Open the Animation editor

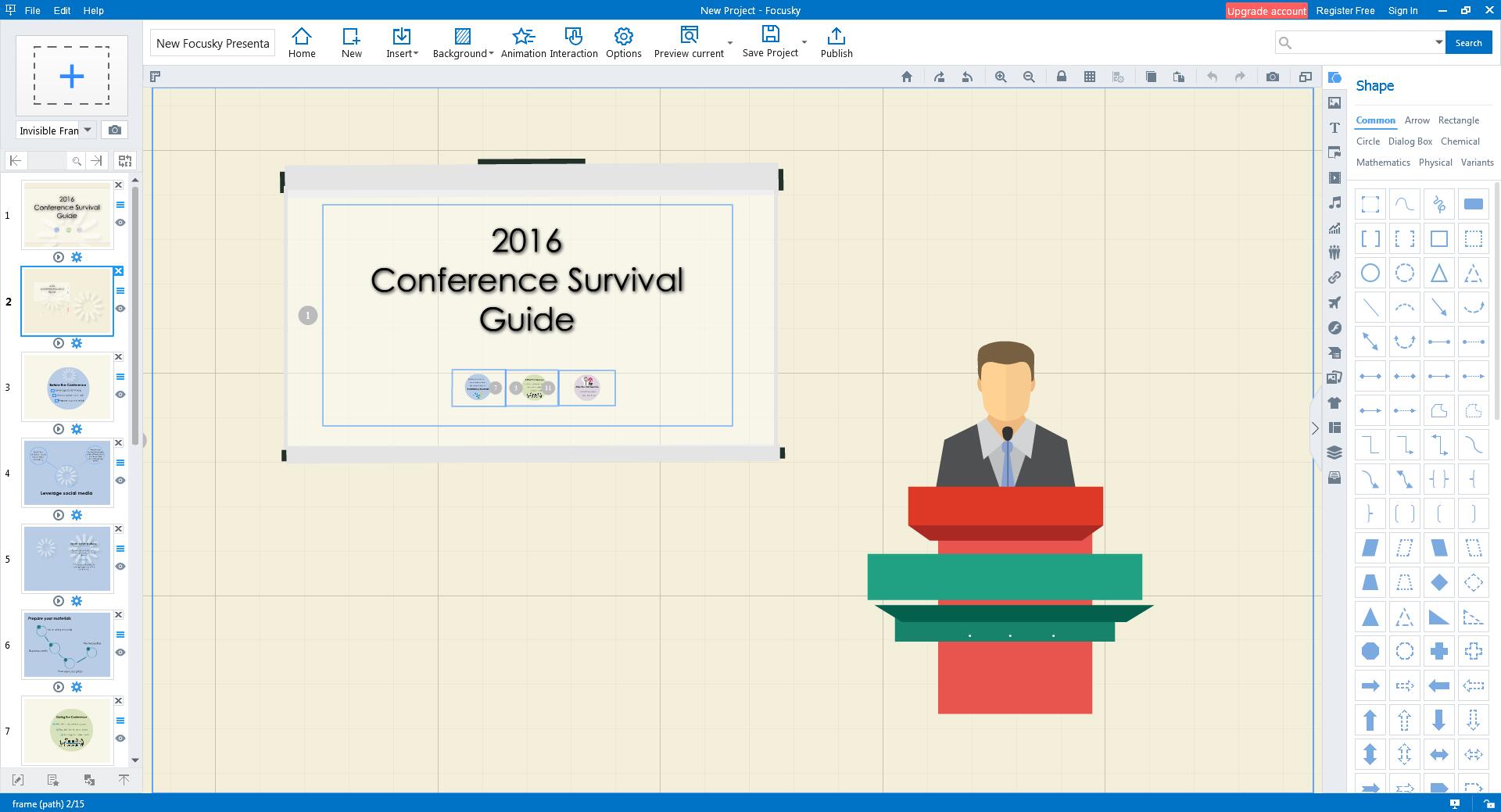tap(523, 43)
